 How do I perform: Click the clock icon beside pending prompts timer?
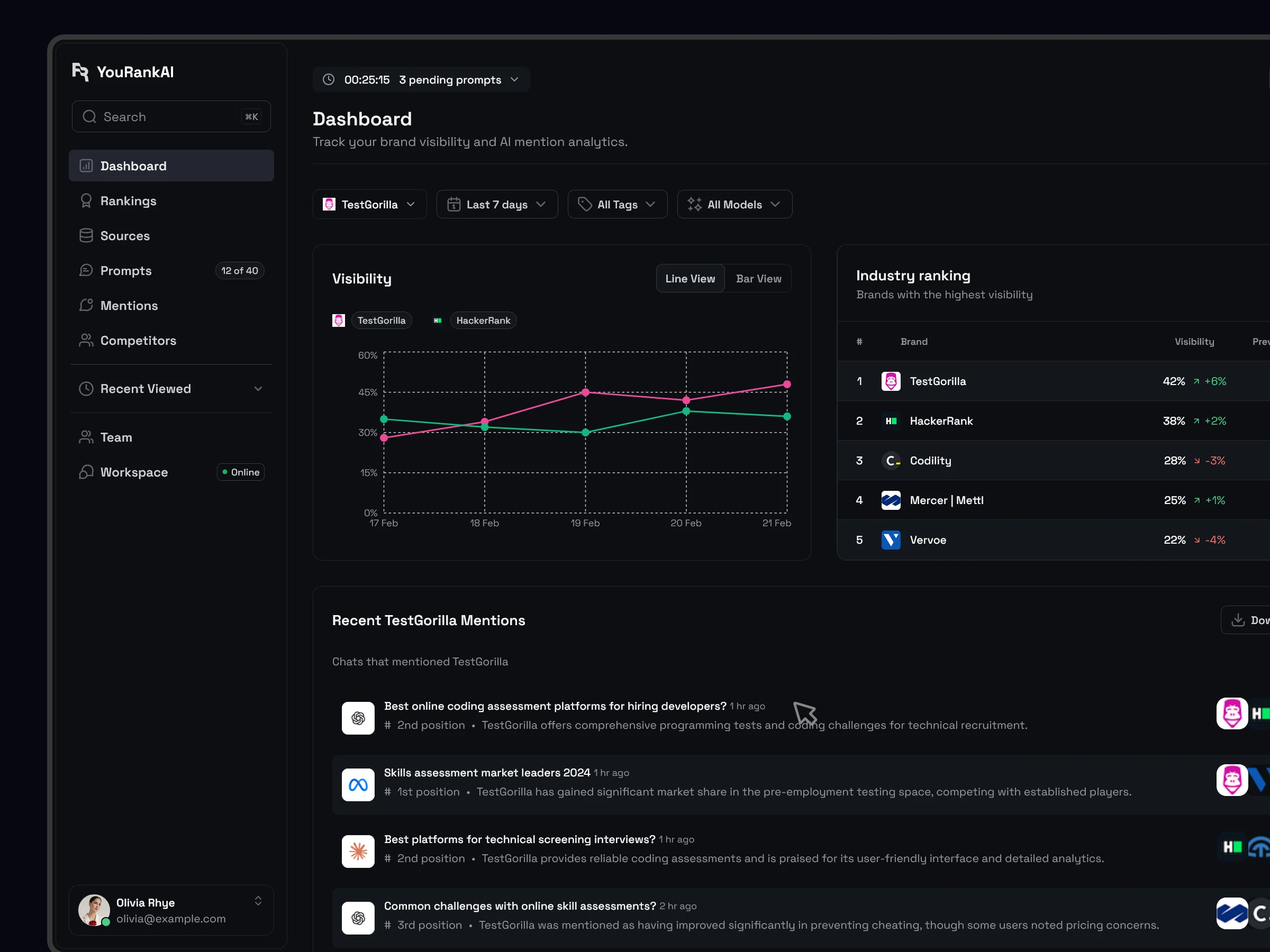329,80
